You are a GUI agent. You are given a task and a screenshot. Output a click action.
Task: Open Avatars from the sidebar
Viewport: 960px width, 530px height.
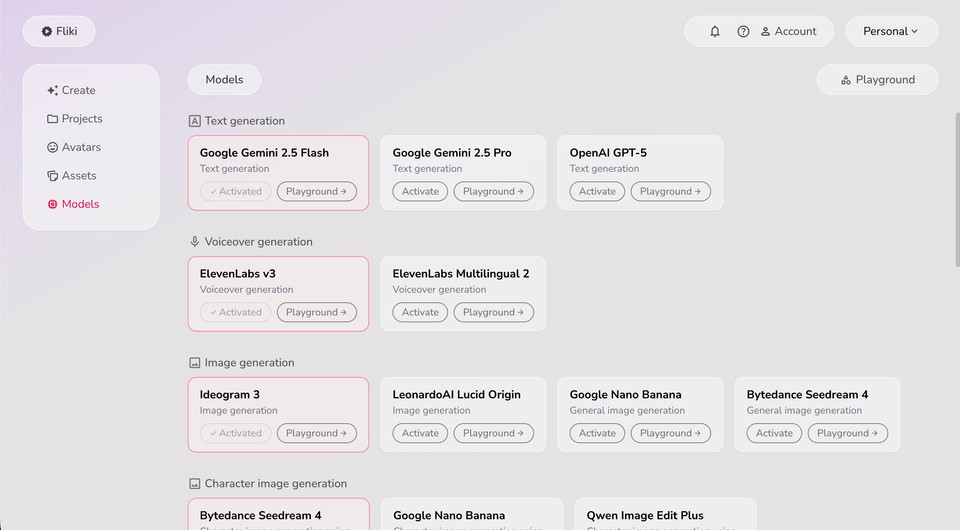pos(73,147)
